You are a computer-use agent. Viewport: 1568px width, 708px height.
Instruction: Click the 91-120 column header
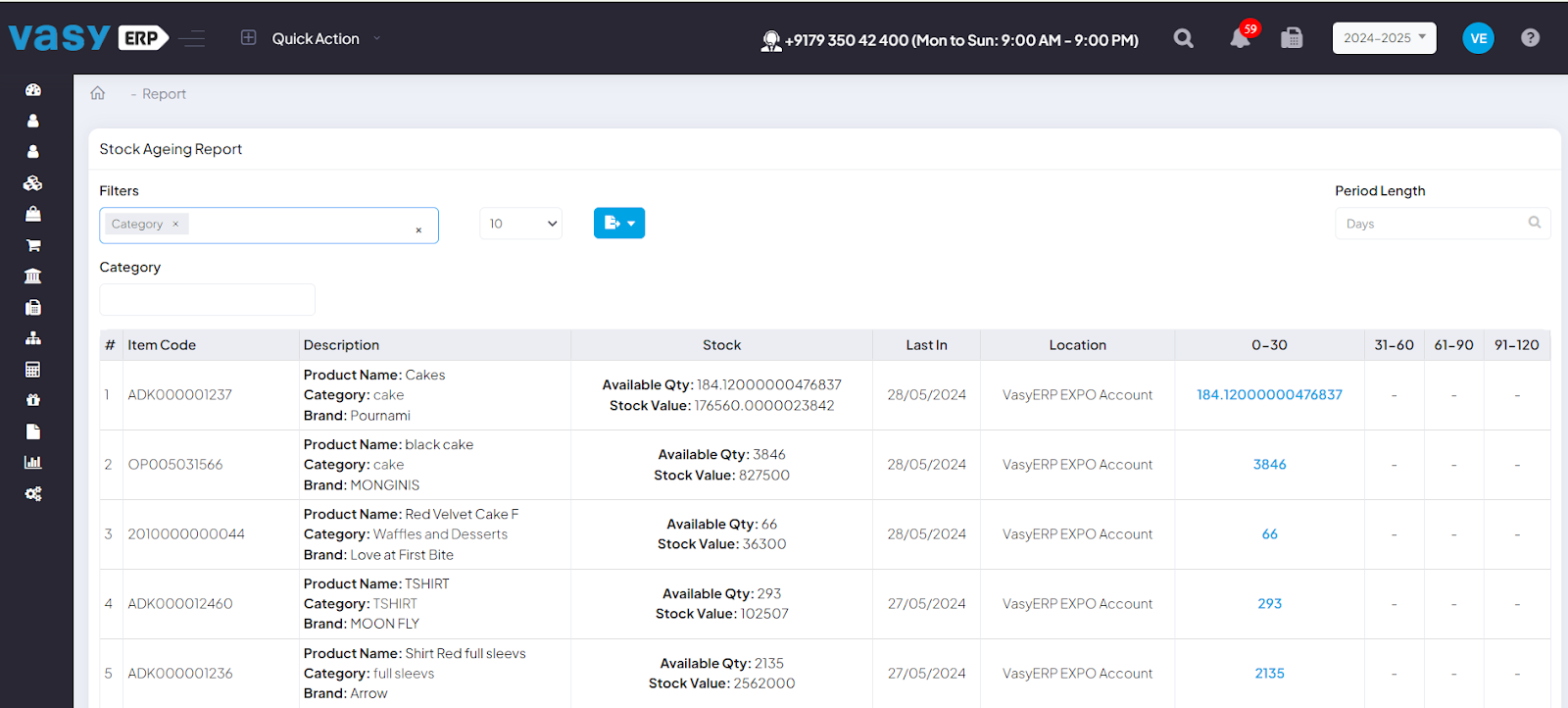coord(1516,345)
